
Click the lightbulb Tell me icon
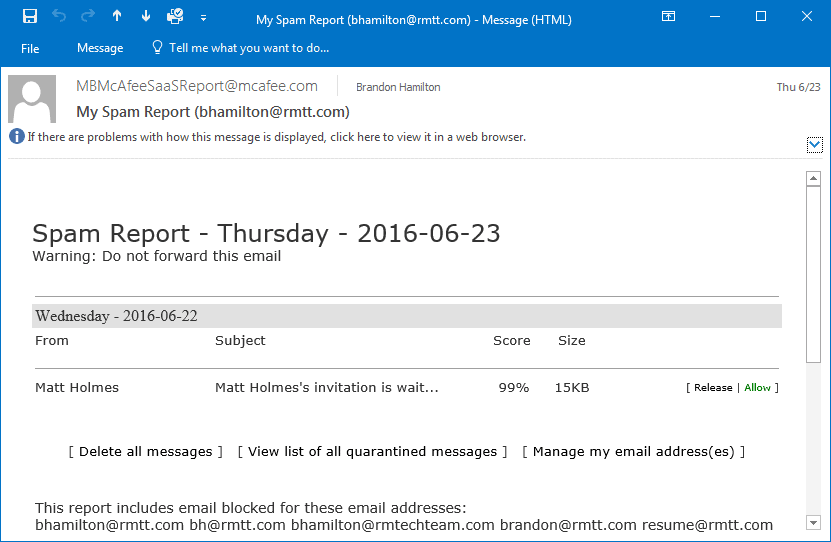point(157,48)
